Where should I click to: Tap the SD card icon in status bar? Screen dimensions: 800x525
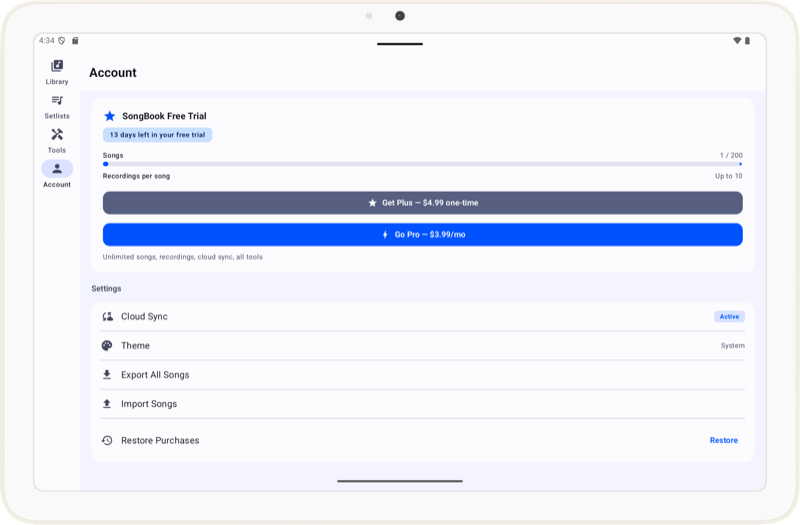pos(75,40)
